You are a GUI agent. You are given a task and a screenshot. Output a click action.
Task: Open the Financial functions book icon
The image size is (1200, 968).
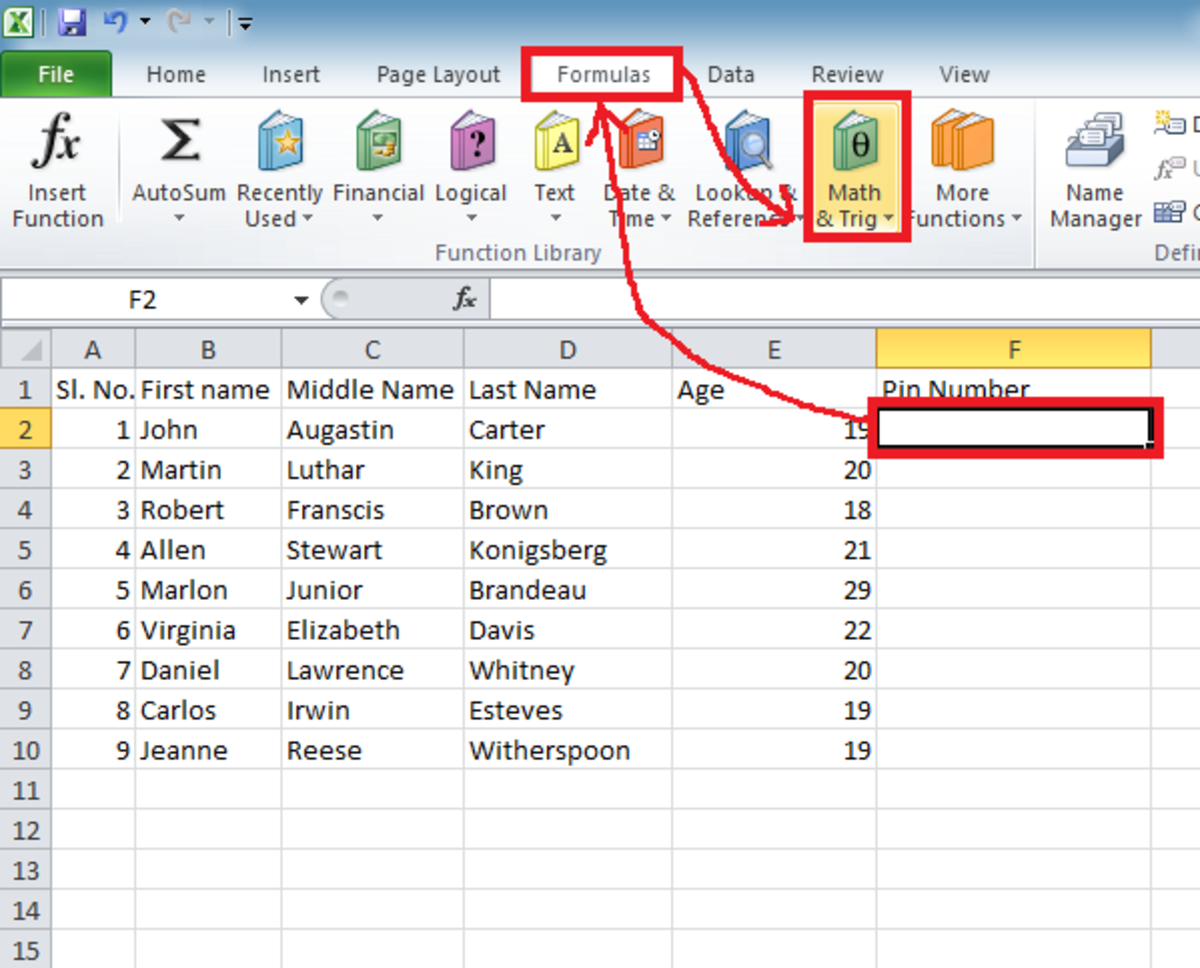click(378, 143)
